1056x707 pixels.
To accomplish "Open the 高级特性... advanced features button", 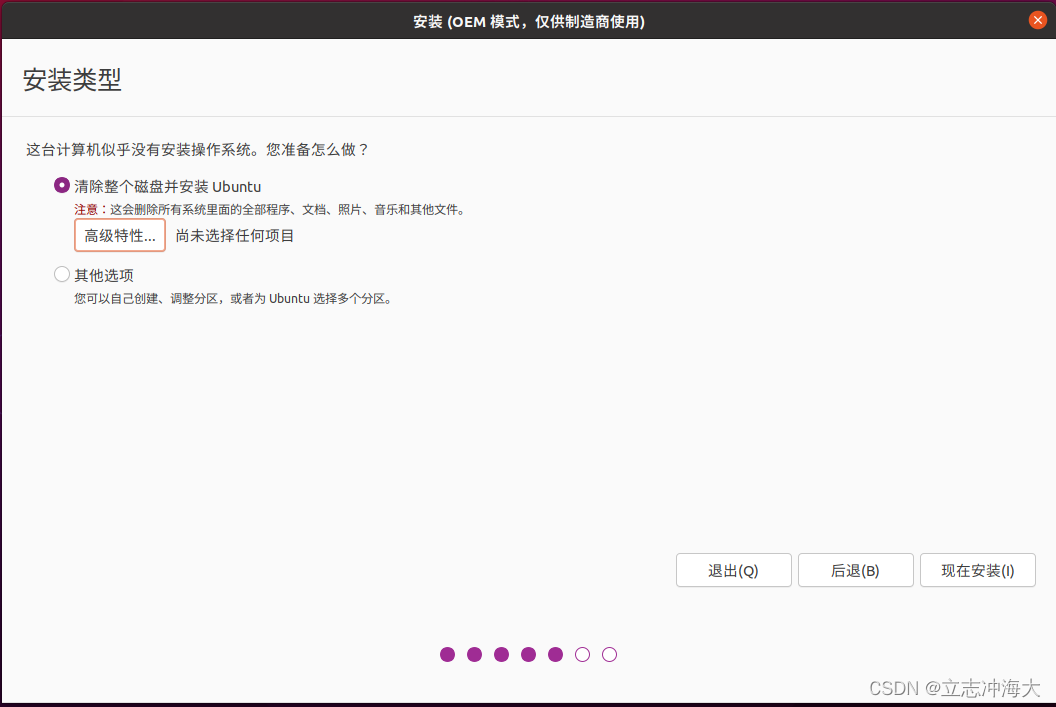I will coord(120,235).
